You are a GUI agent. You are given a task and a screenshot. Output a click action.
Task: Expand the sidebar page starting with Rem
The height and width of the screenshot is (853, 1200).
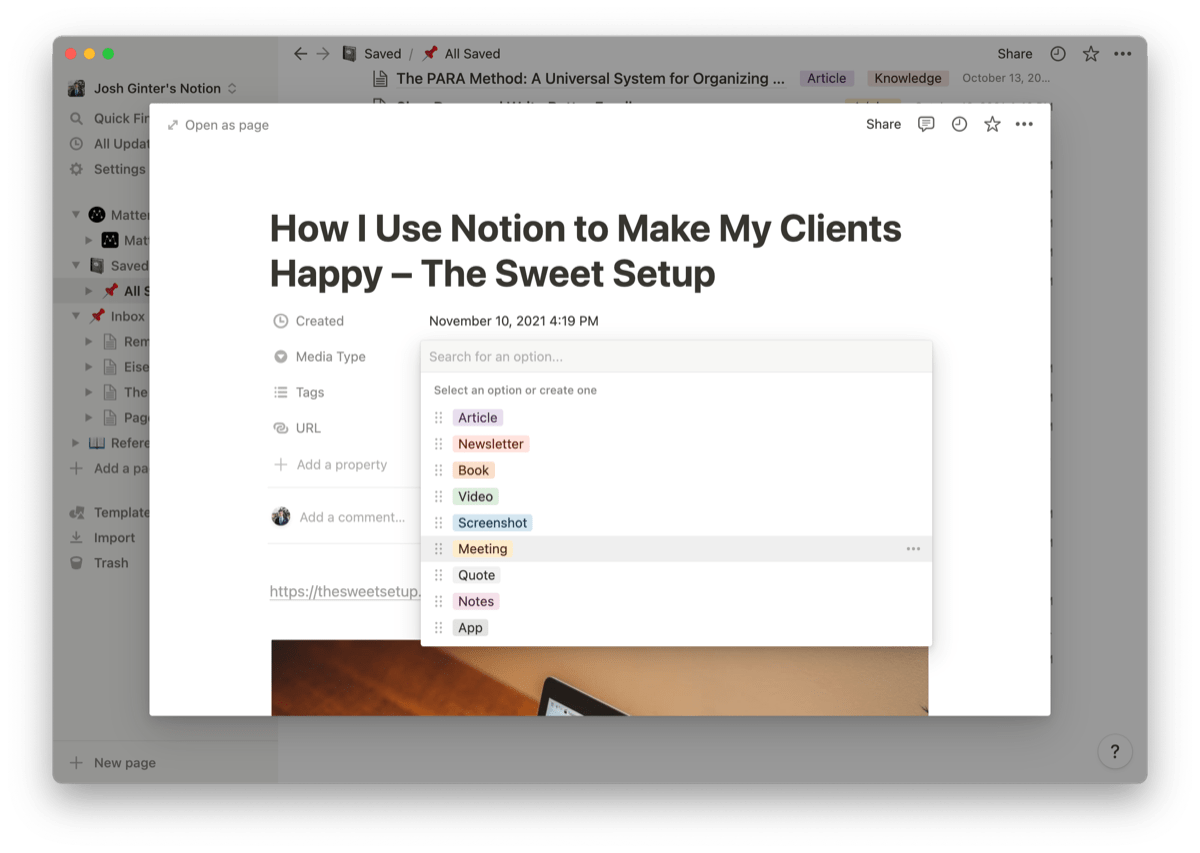[89, 342]
